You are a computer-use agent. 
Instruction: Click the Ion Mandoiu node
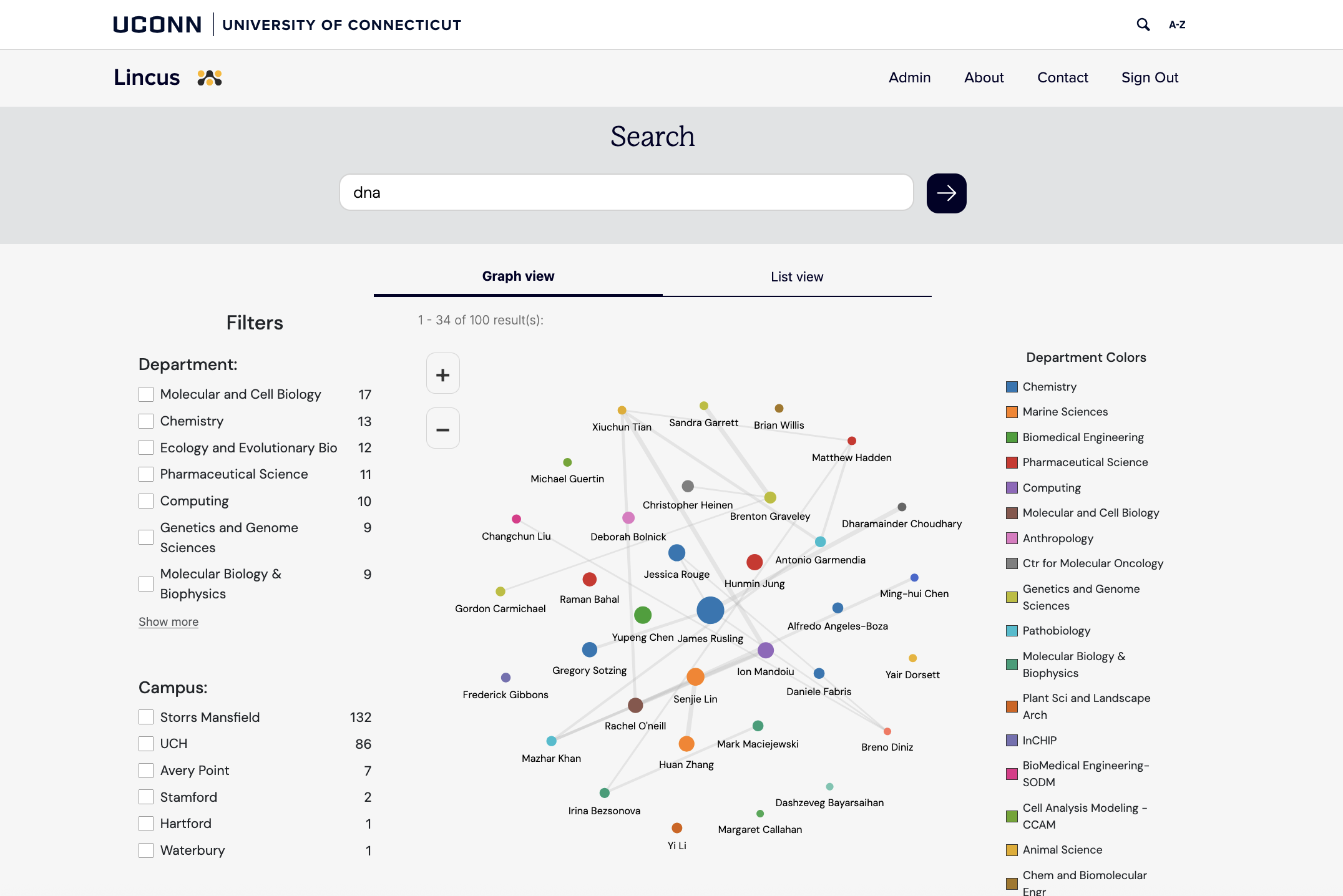click(765, 650)
